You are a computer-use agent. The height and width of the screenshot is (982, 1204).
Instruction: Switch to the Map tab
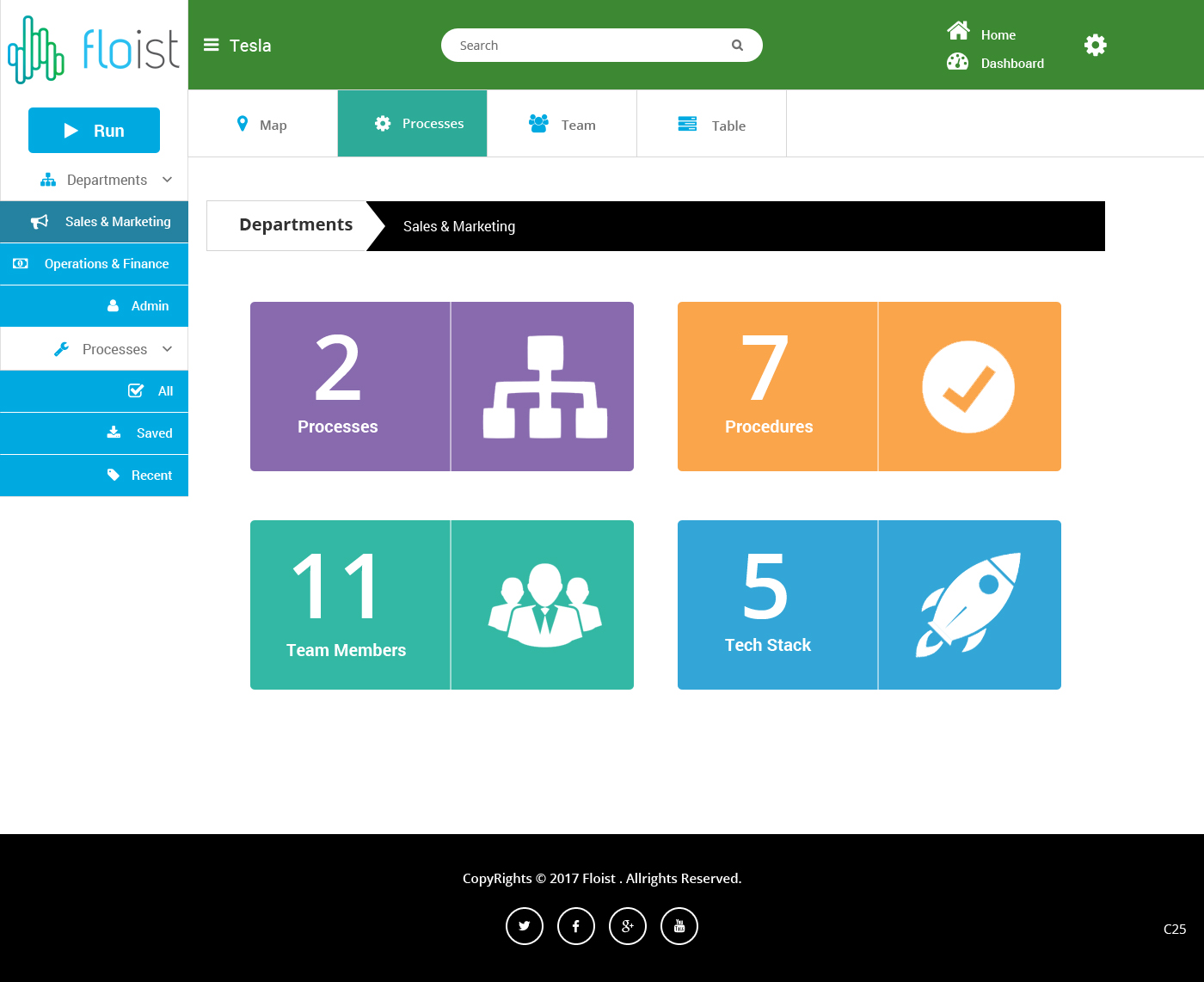point(263,124)
